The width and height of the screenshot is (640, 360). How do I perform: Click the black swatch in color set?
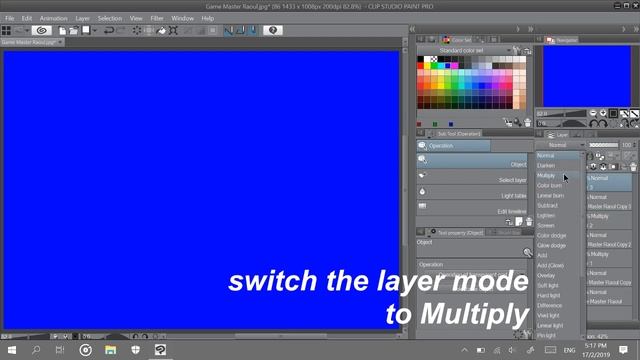pos(420,59)
